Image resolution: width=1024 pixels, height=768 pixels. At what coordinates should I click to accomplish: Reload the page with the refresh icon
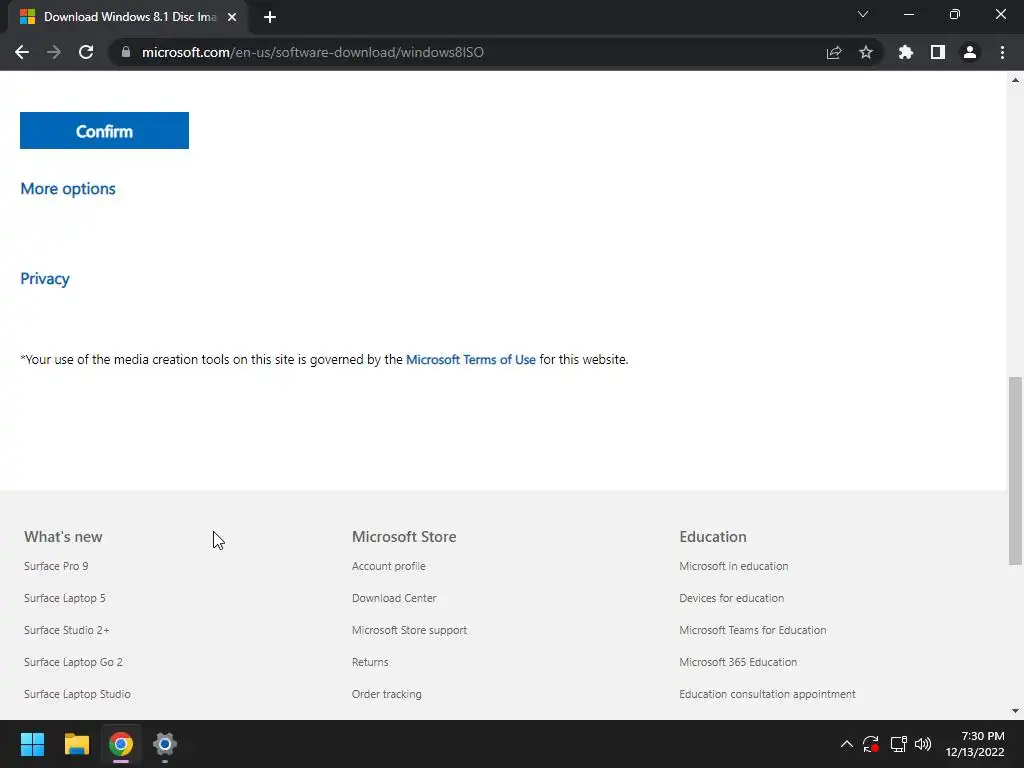pos(86,52)
